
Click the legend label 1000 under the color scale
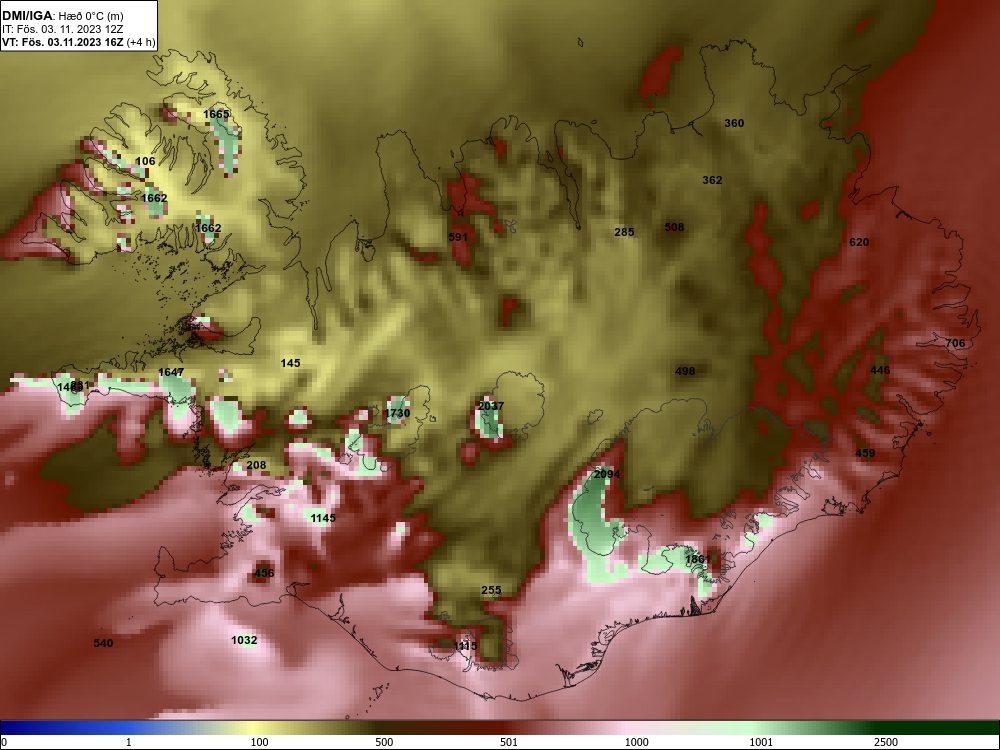coord(636,742)
